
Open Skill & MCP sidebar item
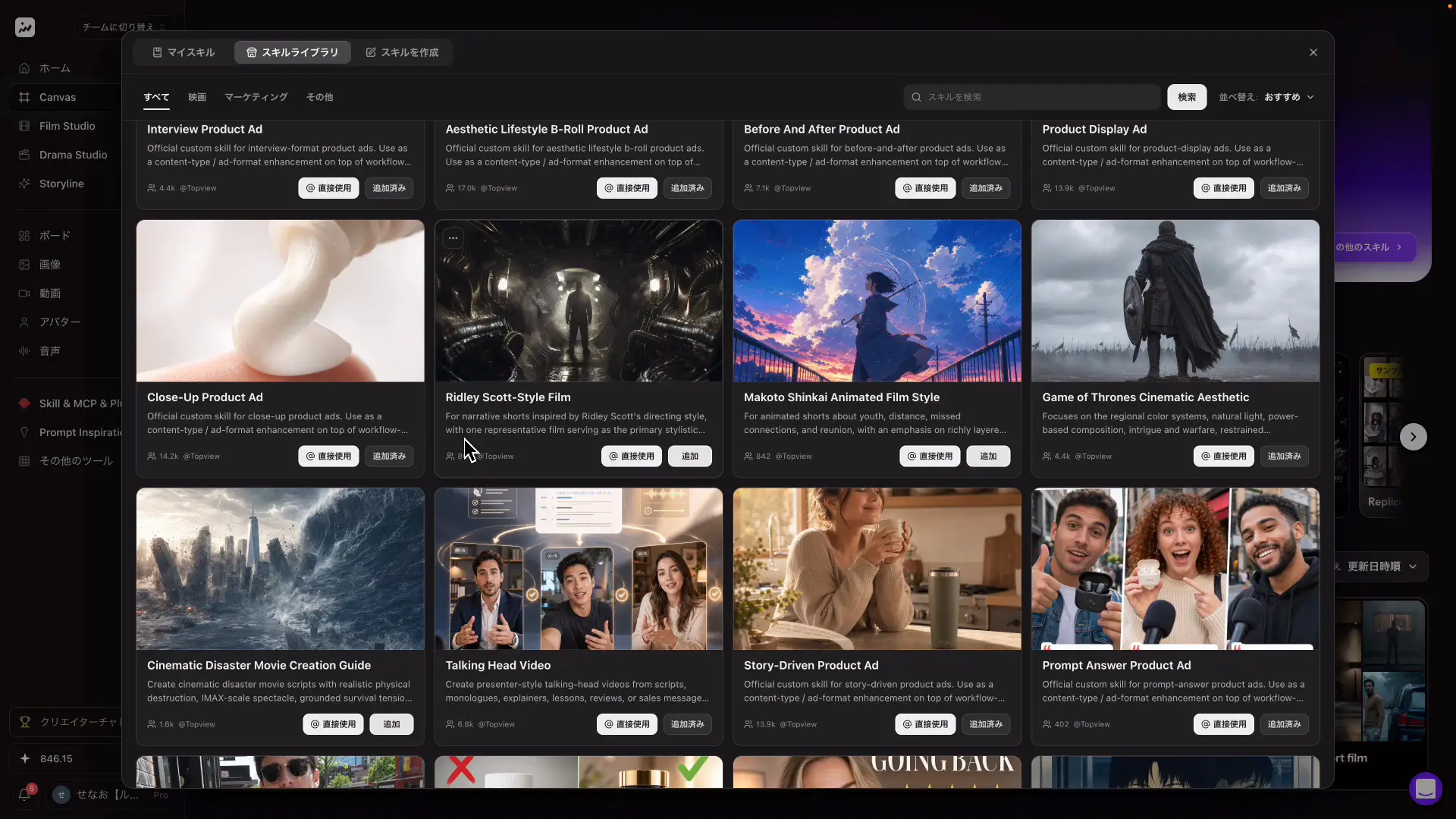click(x=64, y=403)
